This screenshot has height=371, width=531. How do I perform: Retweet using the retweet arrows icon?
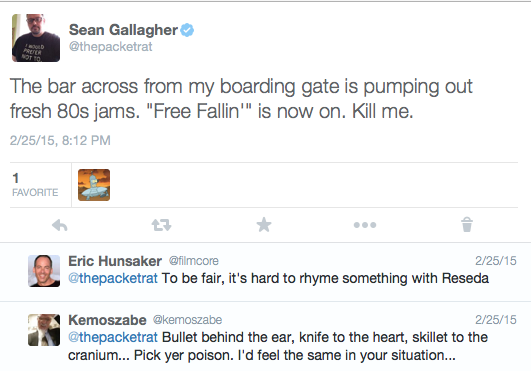[162, 225]
